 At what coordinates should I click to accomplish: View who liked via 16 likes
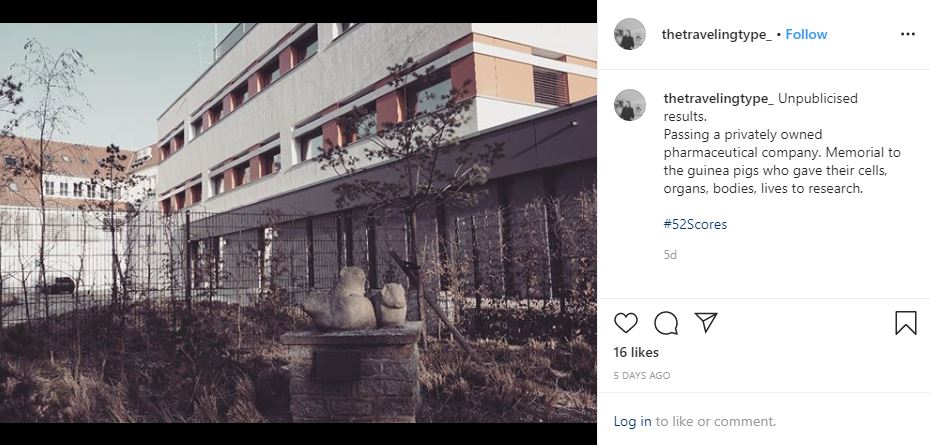(x=636, y=352)
